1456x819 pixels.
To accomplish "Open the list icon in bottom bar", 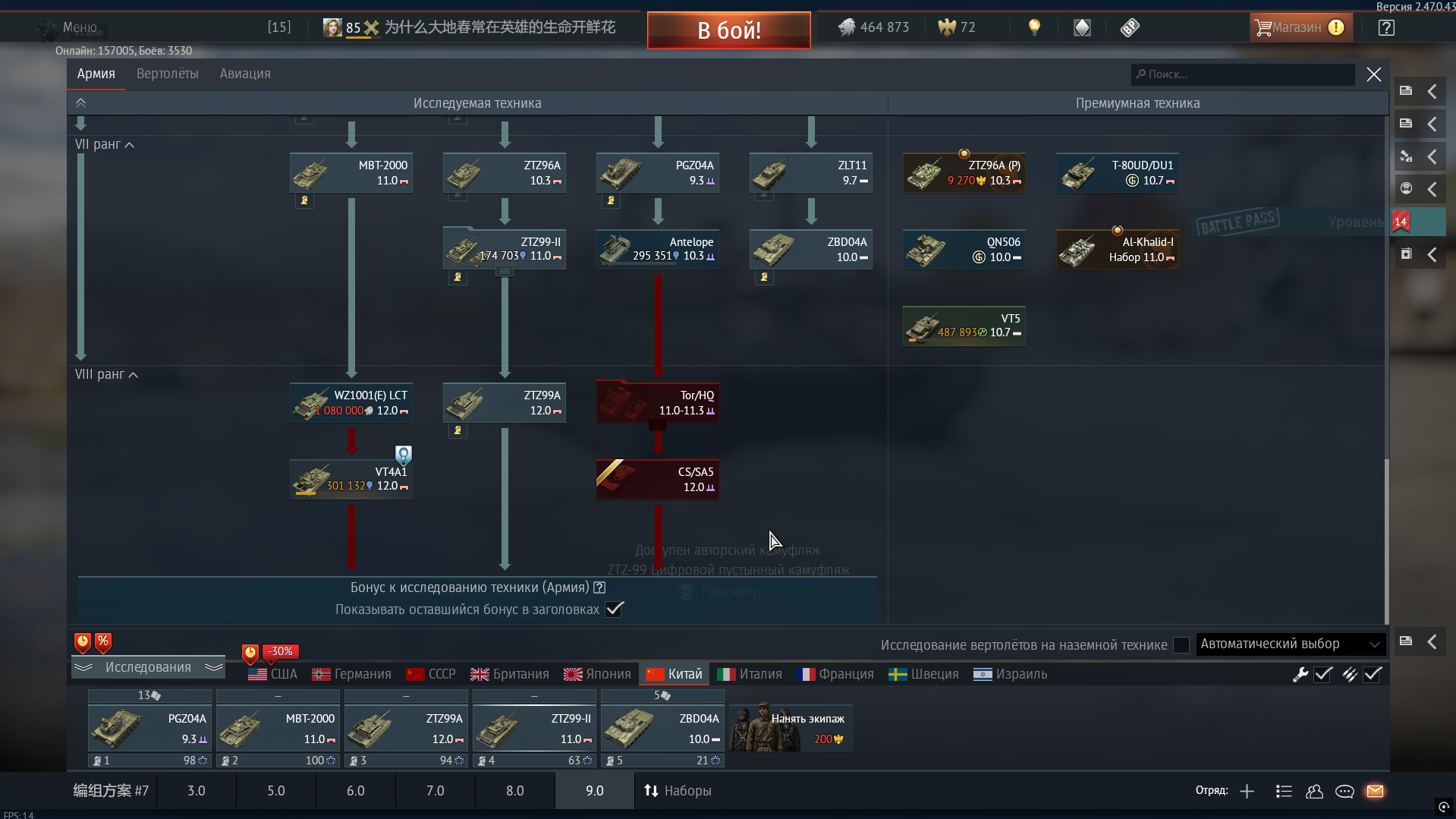I will 1284,791.
